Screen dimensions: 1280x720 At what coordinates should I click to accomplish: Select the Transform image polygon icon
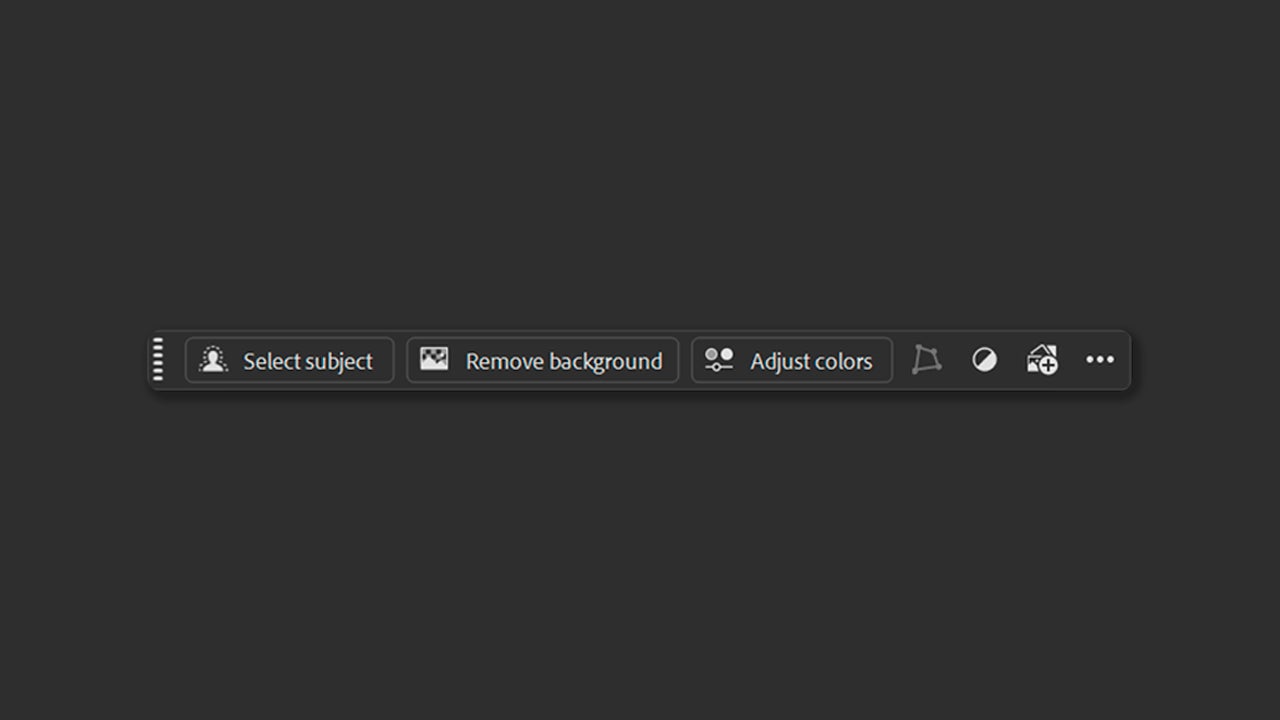926,360
